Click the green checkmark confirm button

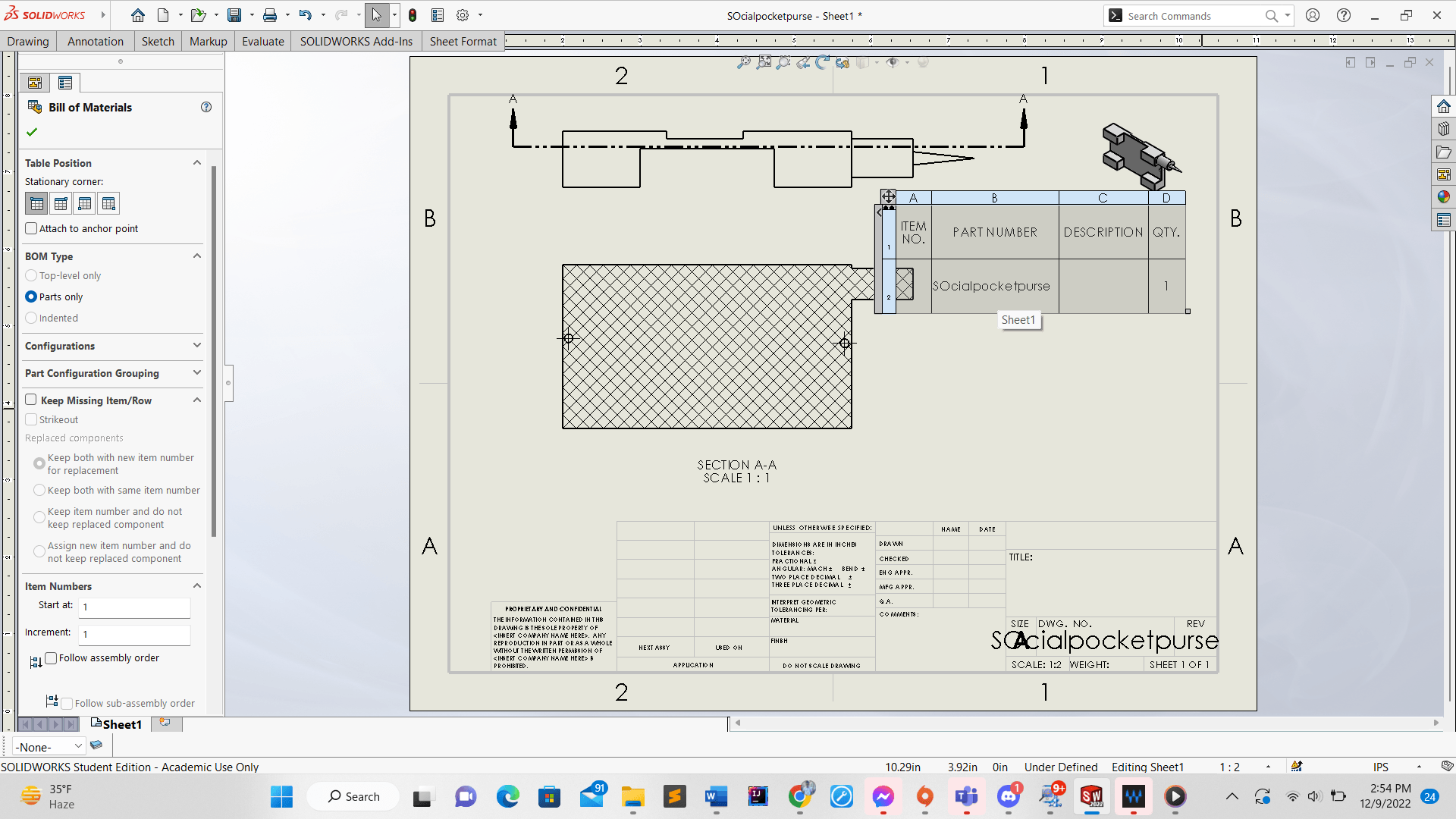32,131
